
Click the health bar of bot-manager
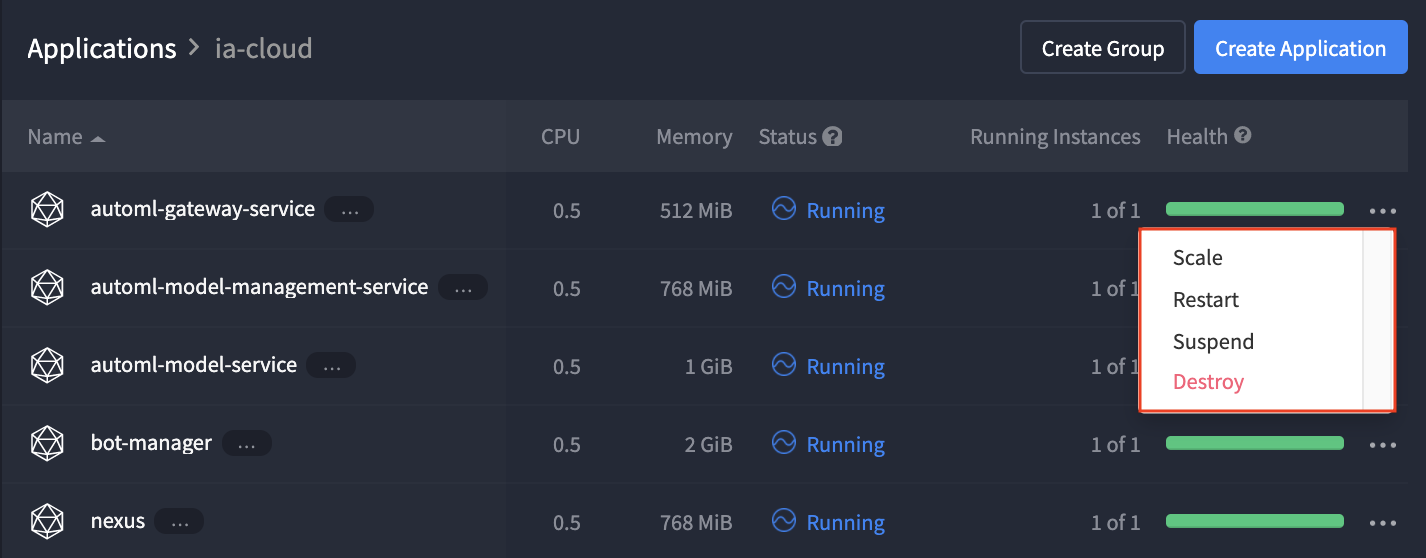[x=1255, y=443]
